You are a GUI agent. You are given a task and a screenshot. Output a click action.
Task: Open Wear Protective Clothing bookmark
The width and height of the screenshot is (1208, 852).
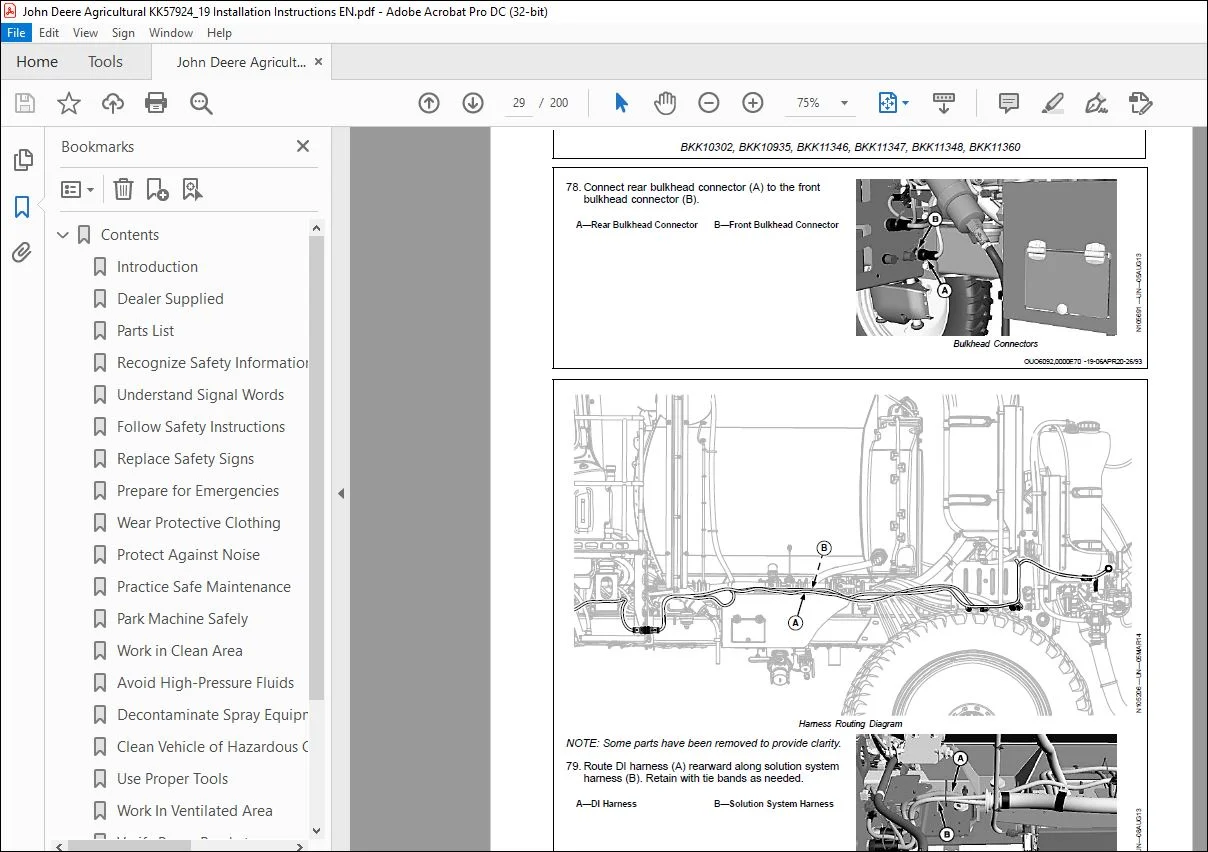[198, 523]
